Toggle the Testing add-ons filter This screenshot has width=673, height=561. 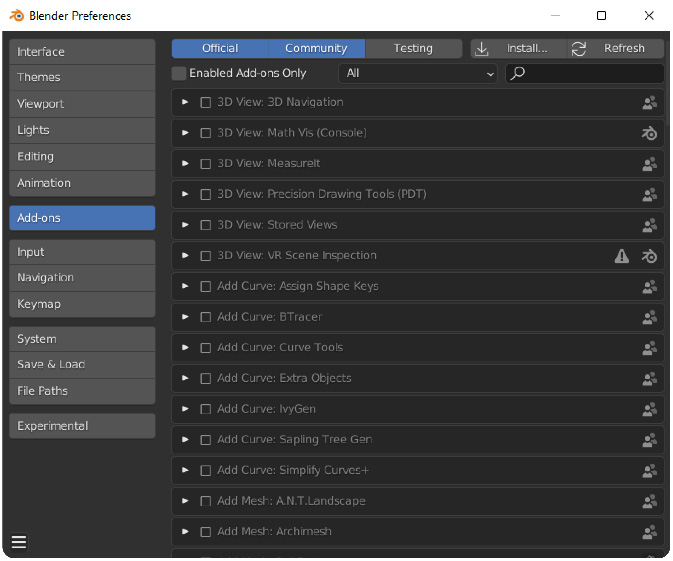point(413,49)
